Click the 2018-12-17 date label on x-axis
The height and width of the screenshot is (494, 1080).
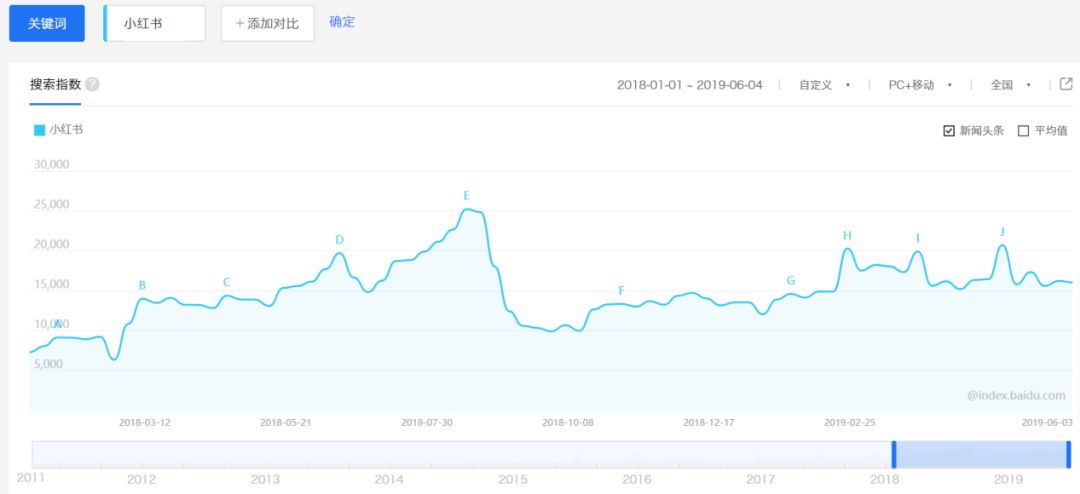click(x=709, y=422)
